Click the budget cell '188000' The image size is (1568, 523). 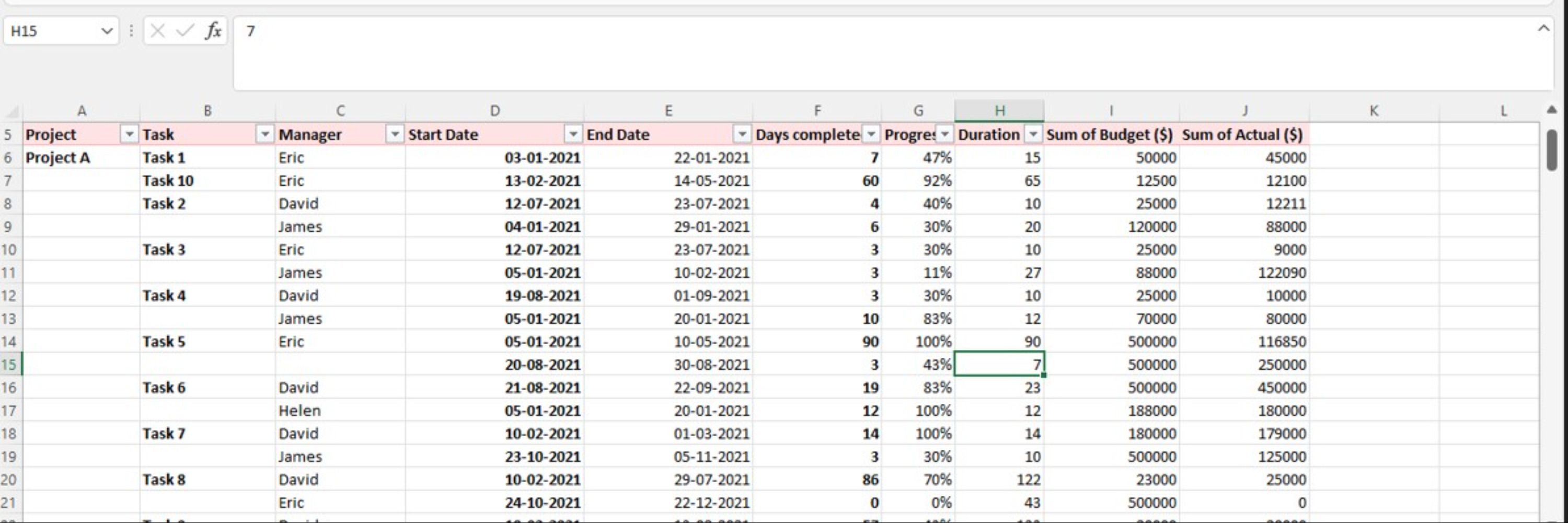click(x=1112, y=411)
